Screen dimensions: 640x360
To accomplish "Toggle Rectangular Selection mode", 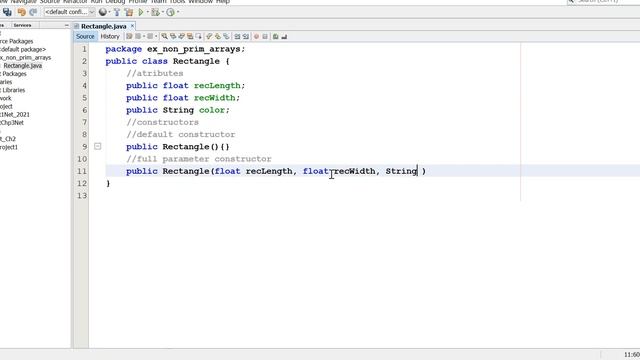I will (x=199, y=36).
